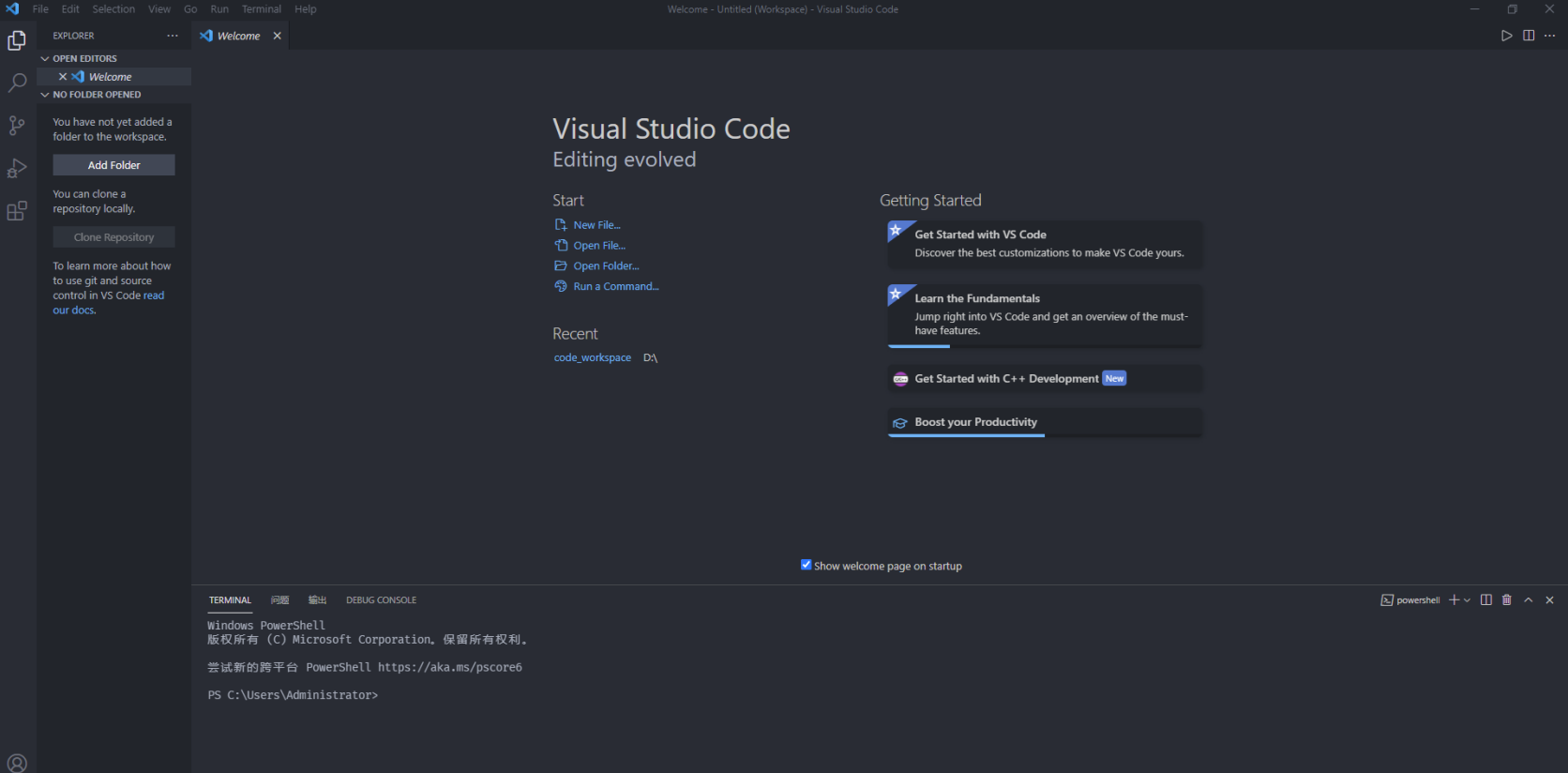Click Open File icon under Start
1568x773 pixels.
pos(561,246)
